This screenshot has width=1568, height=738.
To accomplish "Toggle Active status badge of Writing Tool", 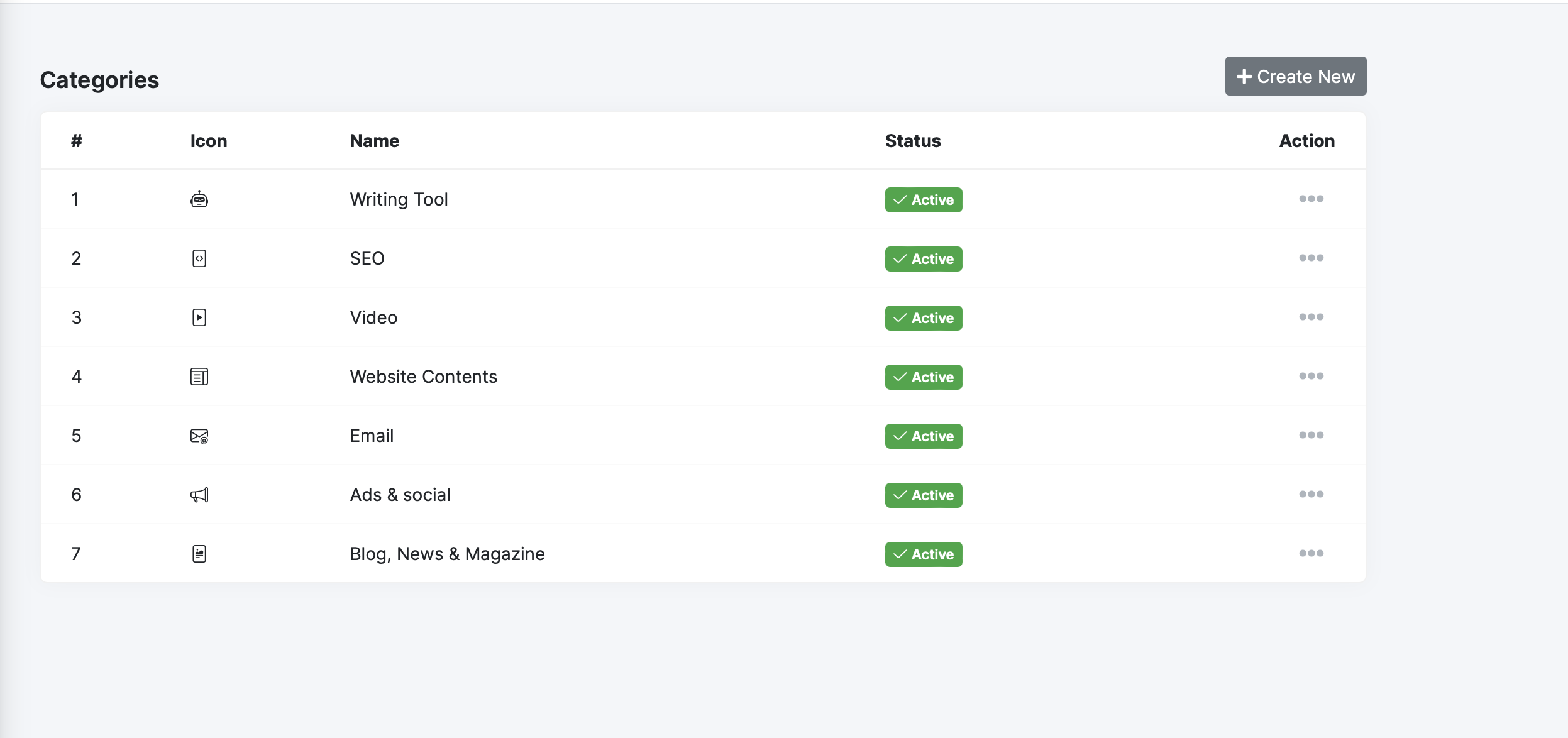I will [x=923, y=200].
